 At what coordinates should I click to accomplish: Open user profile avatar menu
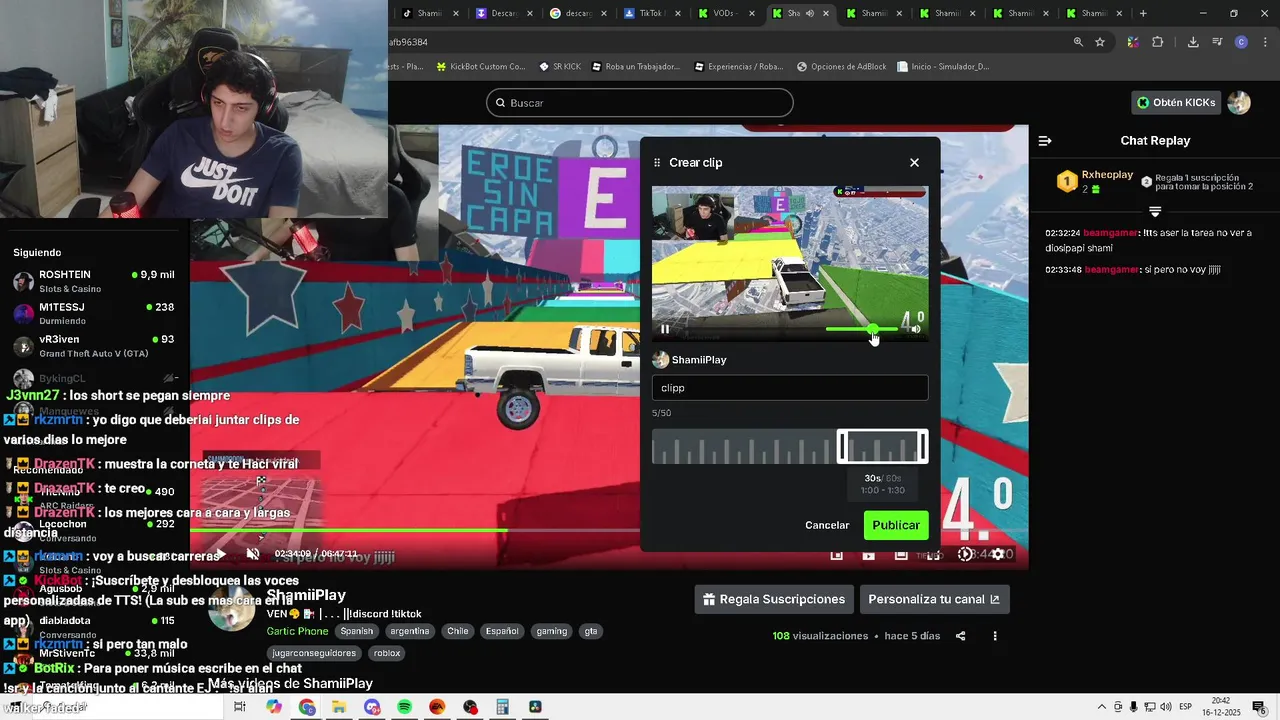pos(1239,102)
